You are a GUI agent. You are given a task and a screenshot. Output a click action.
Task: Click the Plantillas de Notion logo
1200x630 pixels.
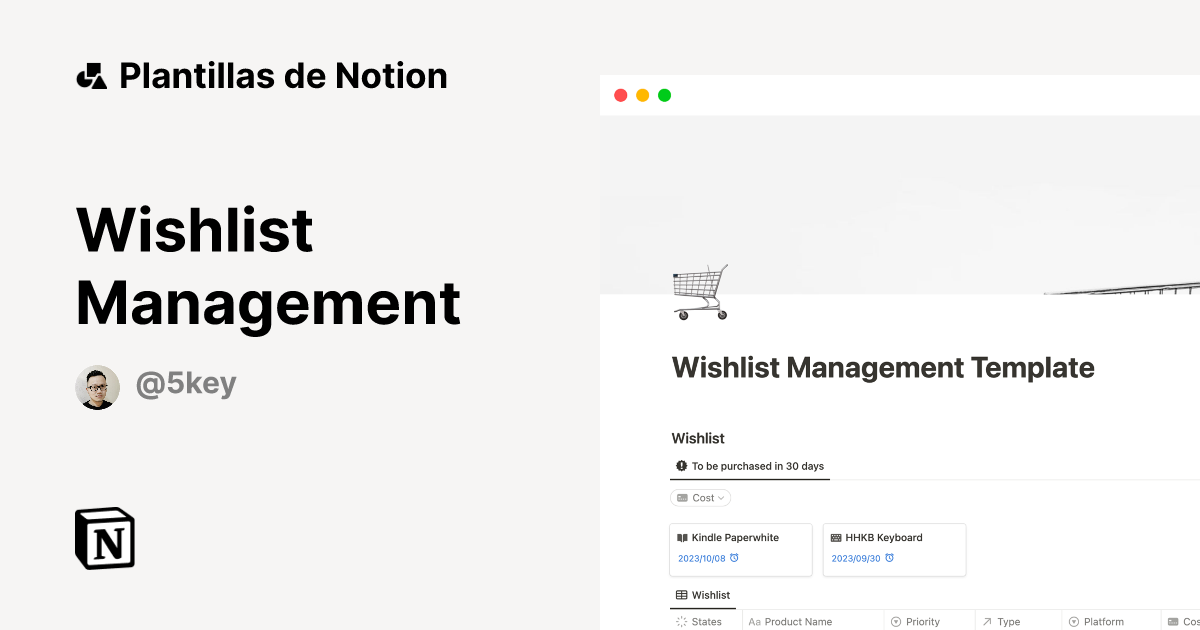point(263,75)
